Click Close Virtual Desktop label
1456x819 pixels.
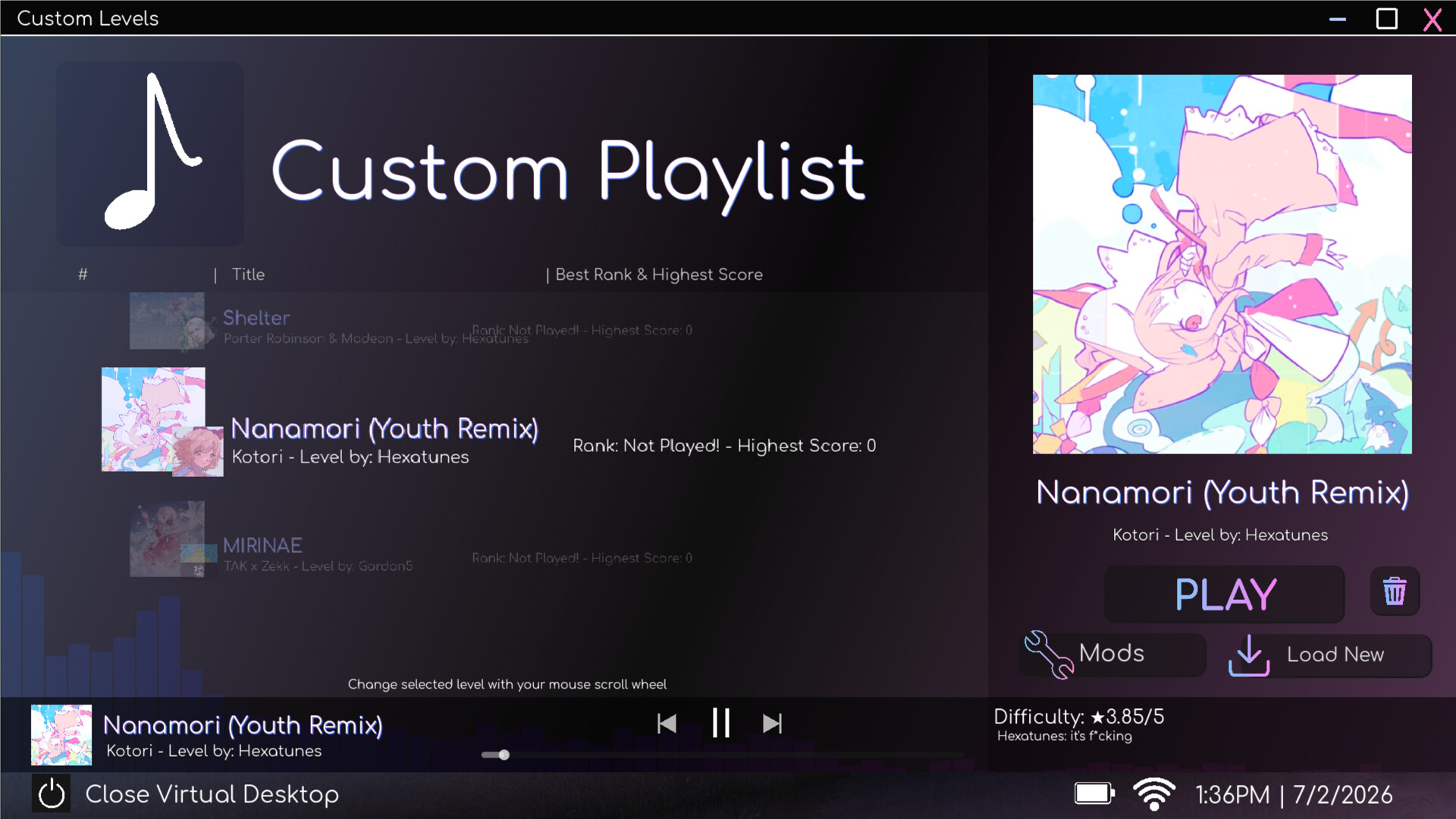click(x=212, y=794)
